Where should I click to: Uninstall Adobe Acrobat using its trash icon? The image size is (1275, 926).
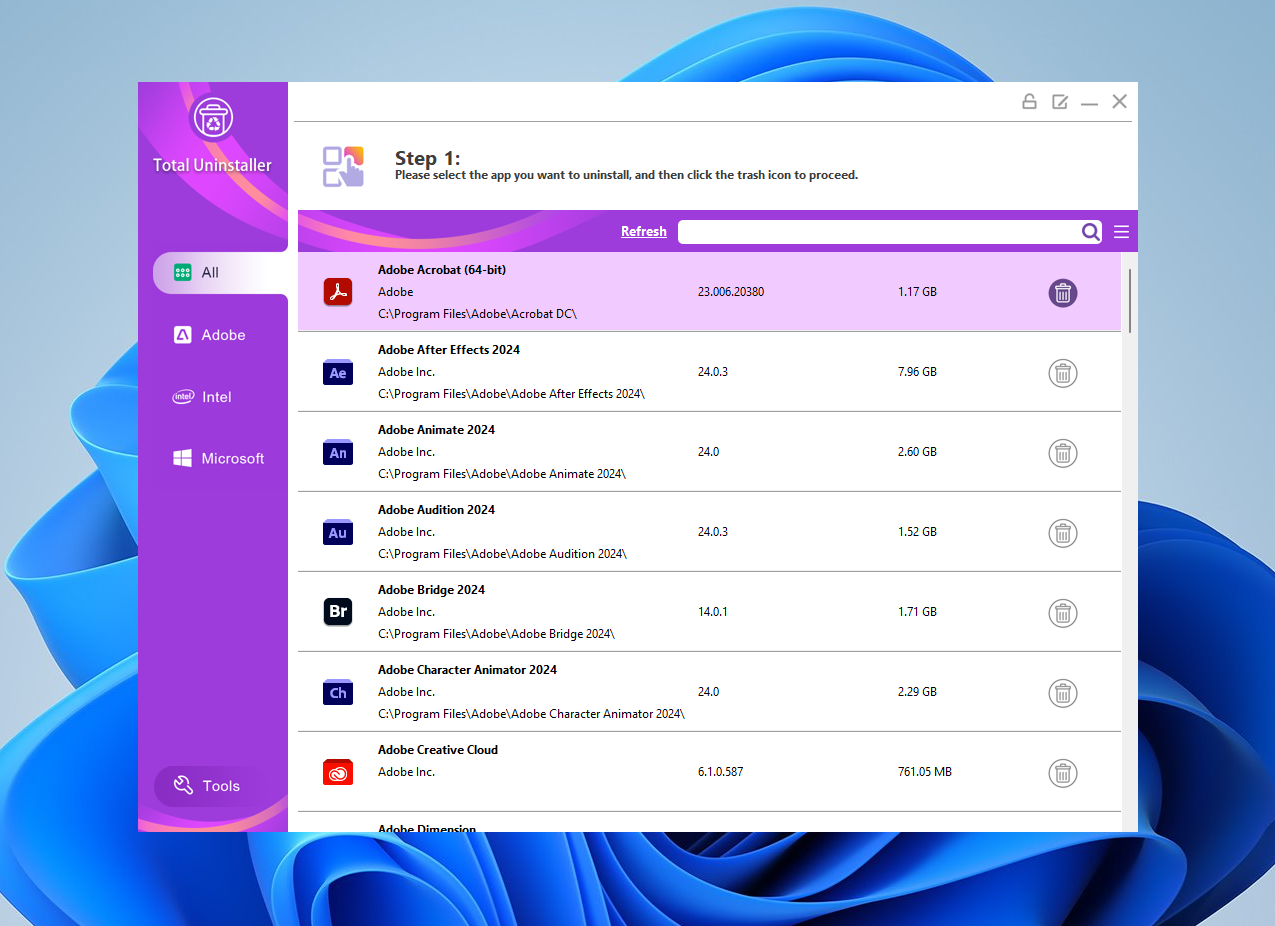point(1062,292)
